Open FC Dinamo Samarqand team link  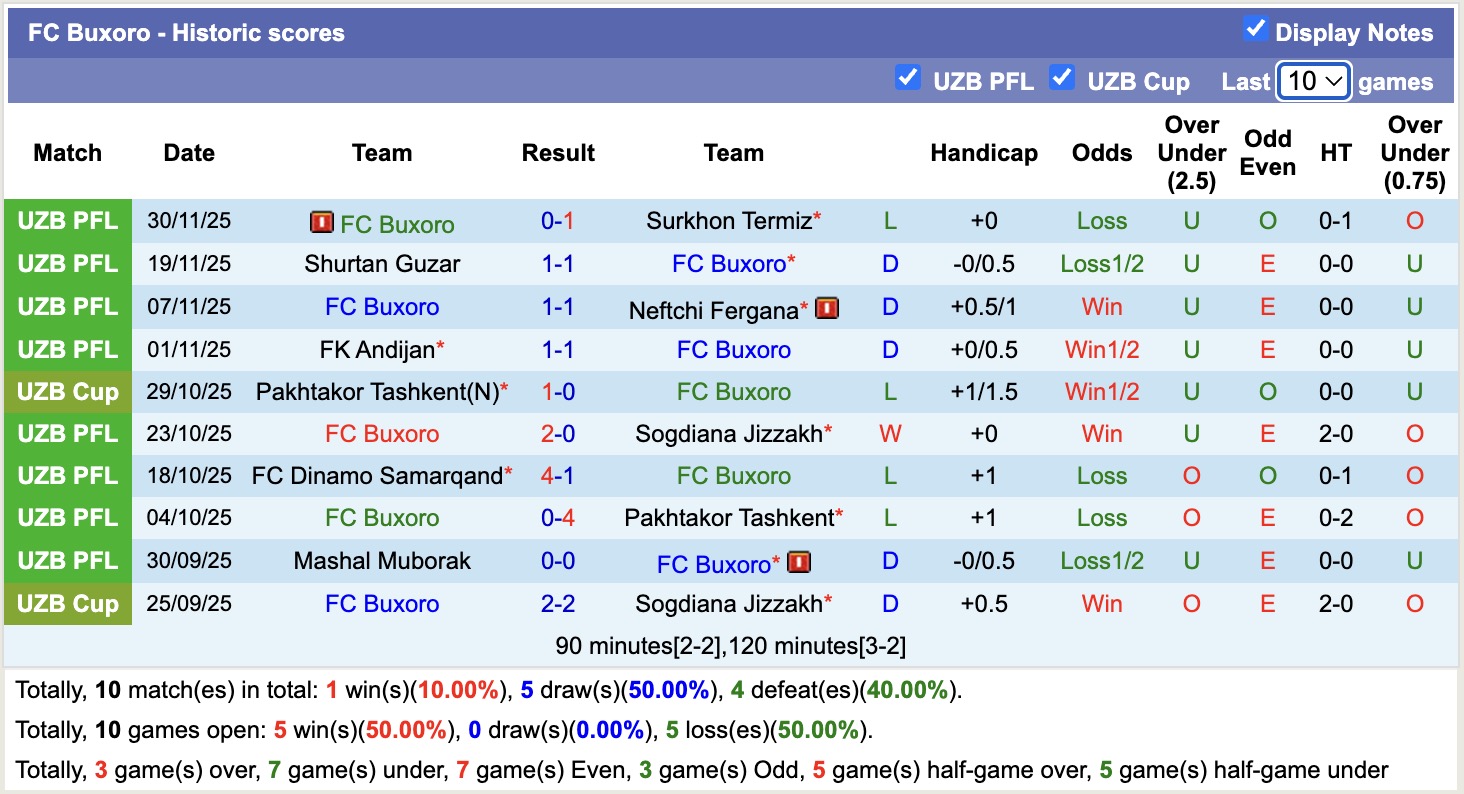[377, 476]
